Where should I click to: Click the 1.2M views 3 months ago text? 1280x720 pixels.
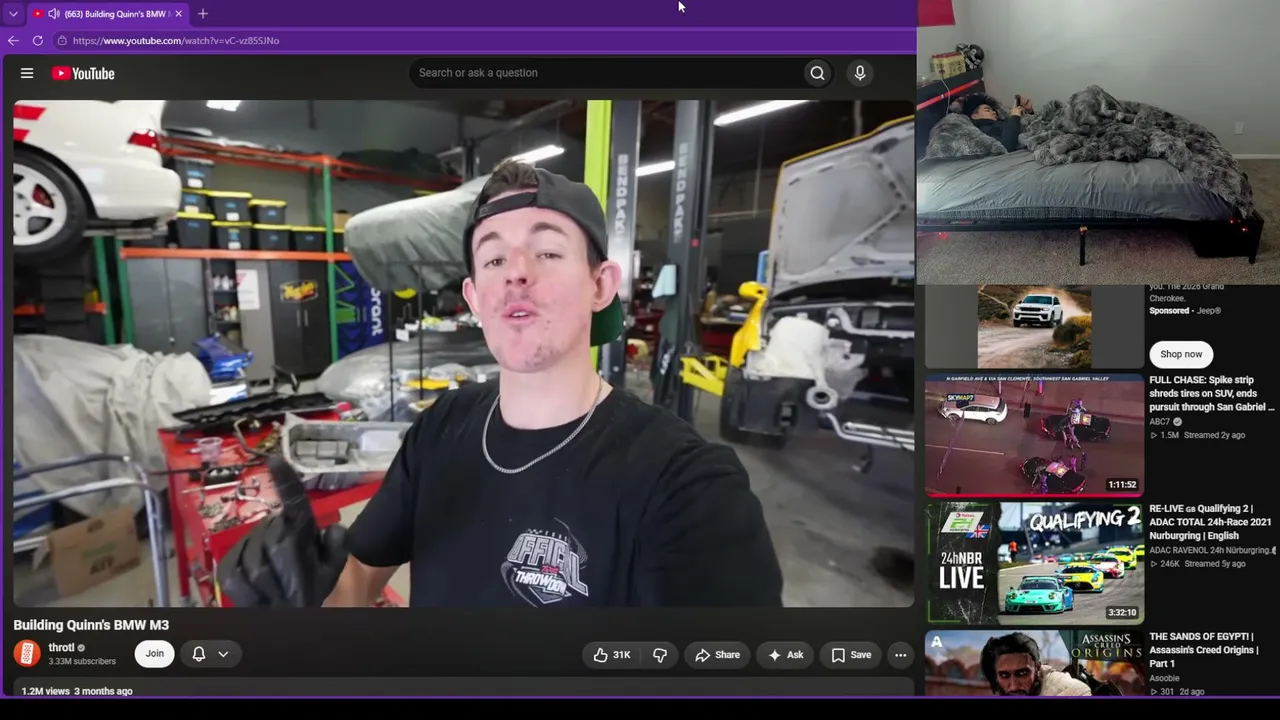[77, 691]
